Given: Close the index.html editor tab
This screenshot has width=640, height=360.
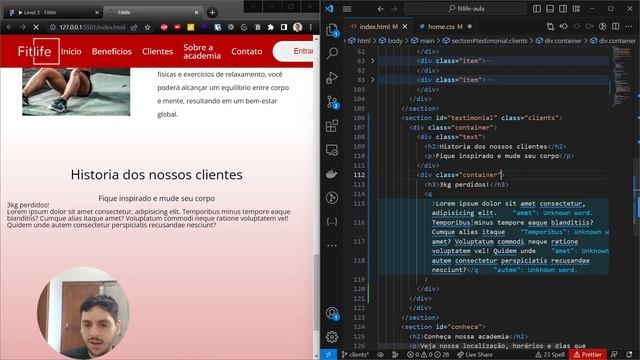Looking at the screenshot, I should click(404, 27).
